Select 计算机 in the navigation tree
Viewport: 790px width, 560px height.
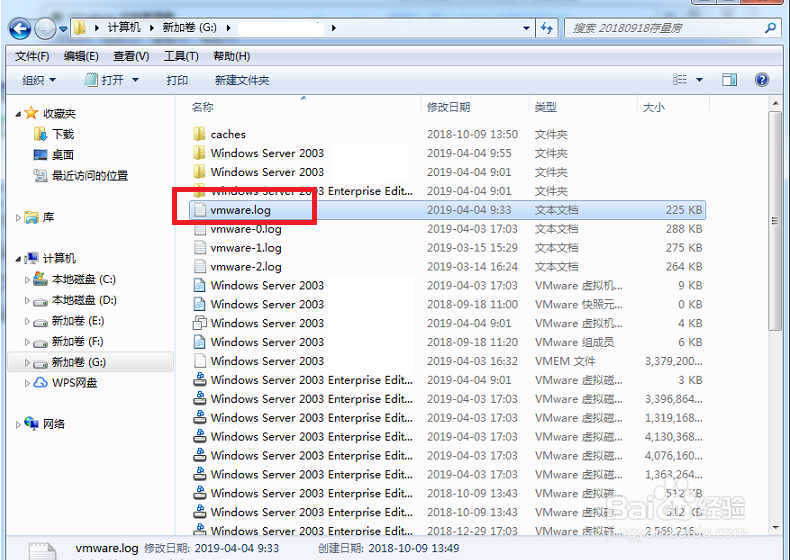pos(50,259)
